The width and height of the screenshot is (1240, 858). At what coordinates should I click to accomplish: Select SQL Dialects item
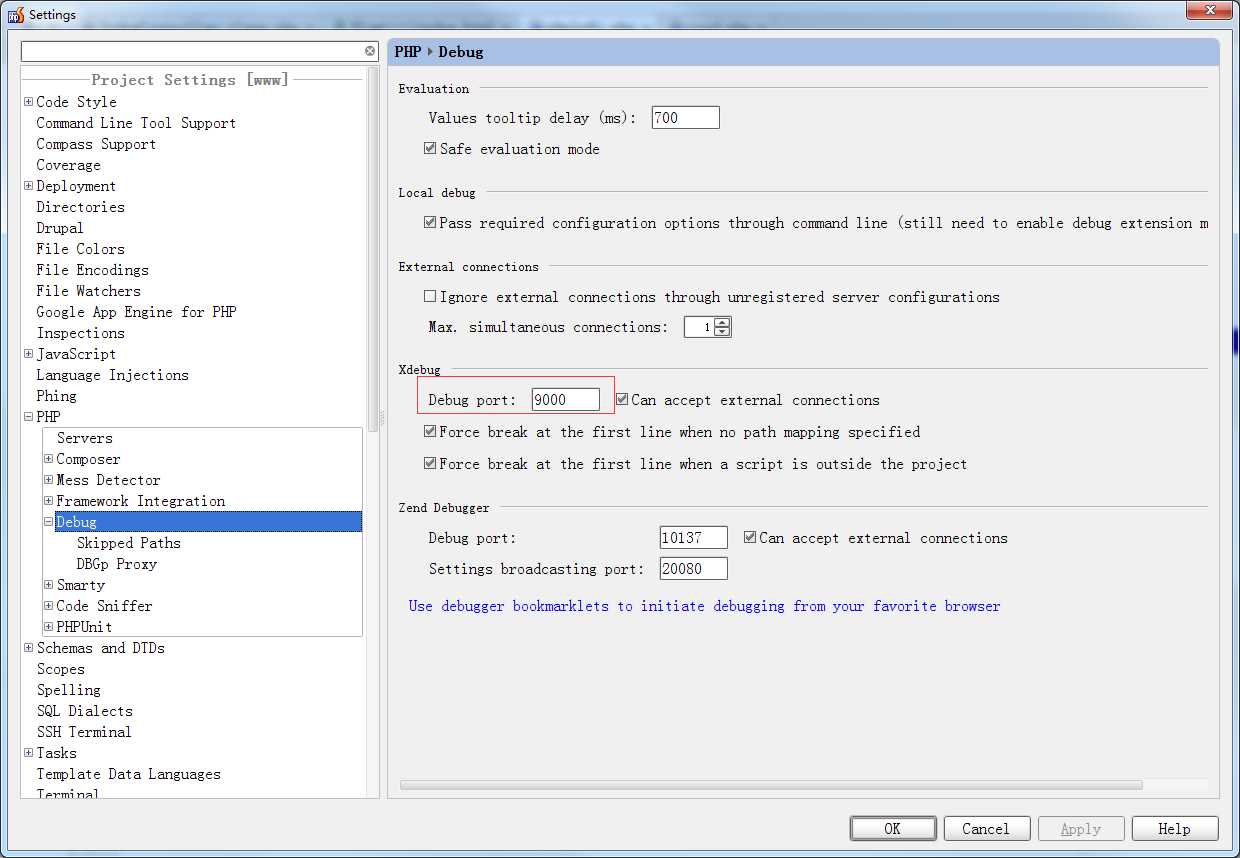point(84,710)
